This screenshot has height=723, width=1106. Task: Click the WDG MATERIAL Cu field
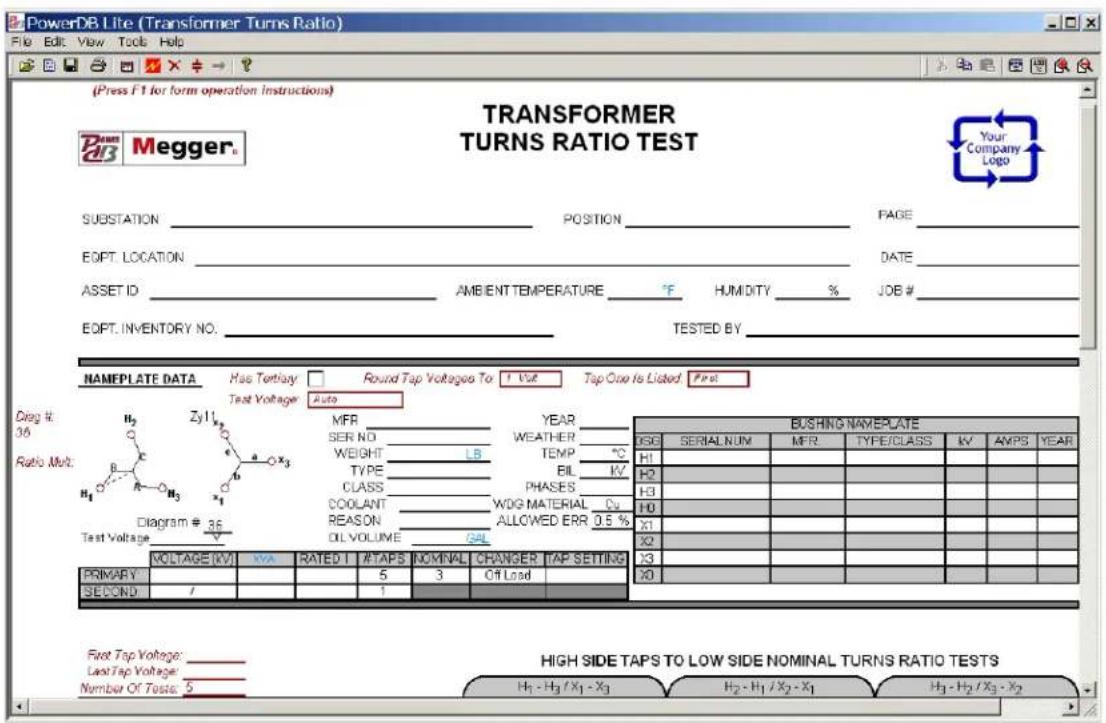610,504
